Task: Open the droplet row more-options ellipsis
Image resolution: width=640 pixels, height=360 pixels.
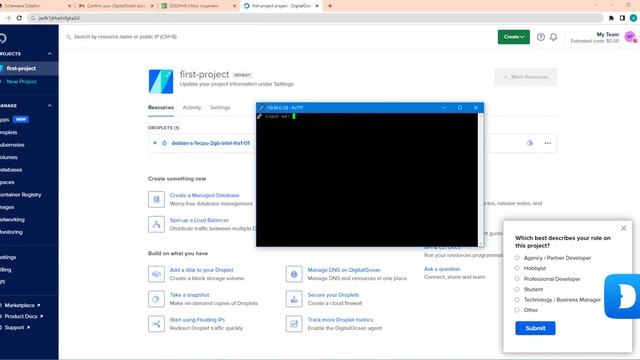Action: click(548, 143)
